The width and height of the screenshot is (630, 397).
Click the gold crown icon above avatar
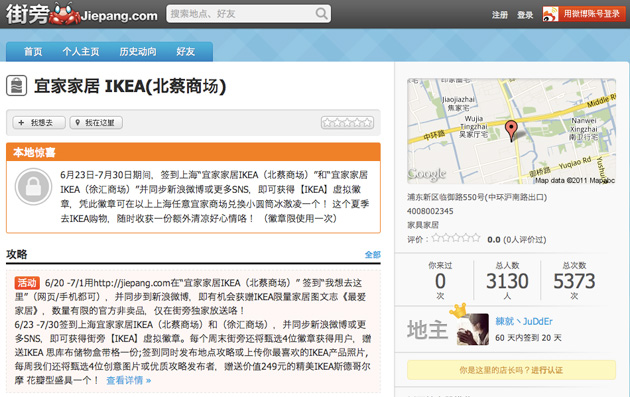[458, 311]
